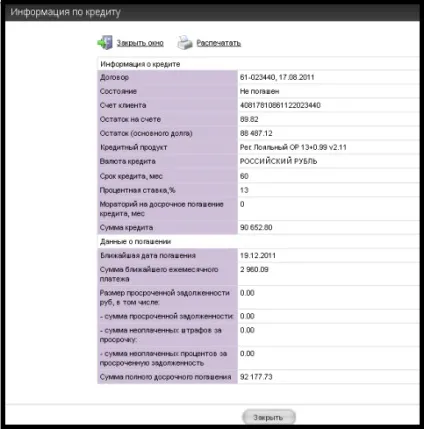Click '- сумма неоплаченных штрафов' label
This screenshot has height=429, width=424.
click(161, 335)
